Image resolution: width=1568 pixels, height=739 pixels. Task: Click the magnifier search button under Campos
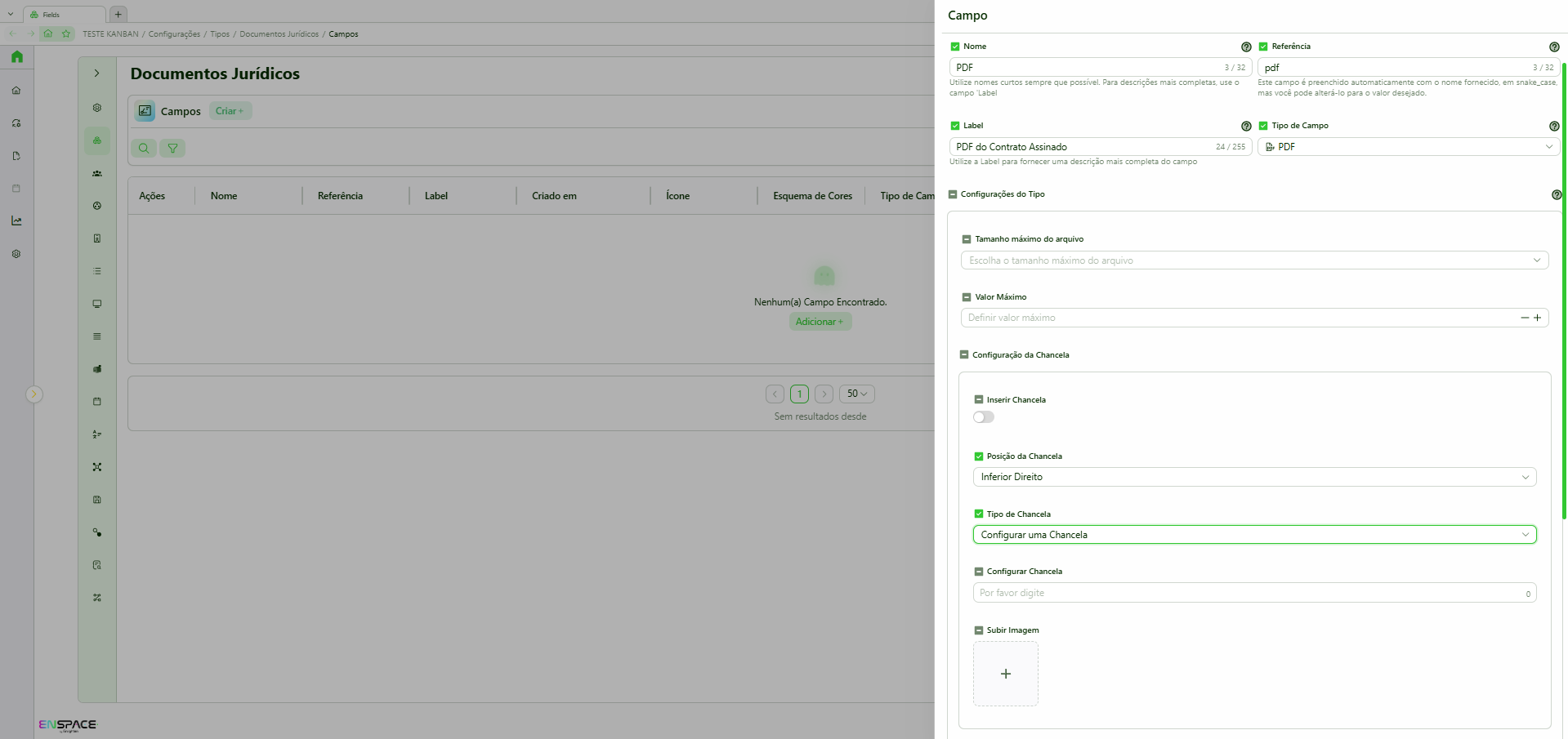point(144,148)
